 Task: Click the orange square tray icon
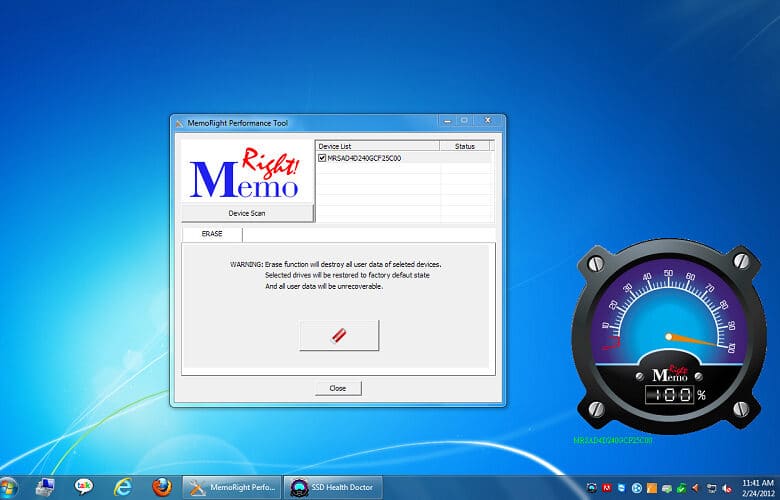point(652,488)
